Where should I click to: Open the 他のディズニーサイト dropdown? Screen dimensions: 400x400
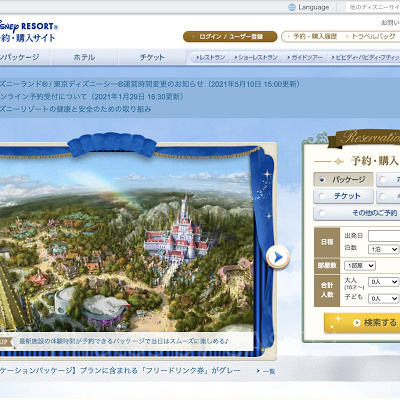(373, 7)
